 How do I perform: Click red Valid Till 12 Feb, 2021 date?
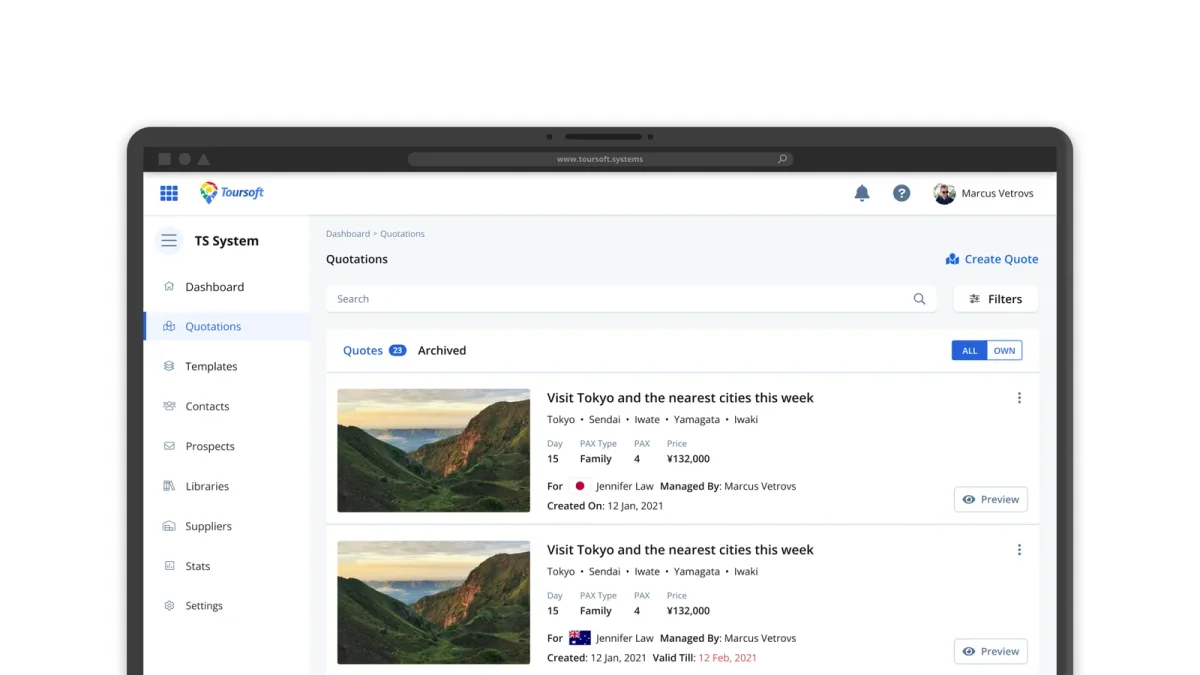tap(727, 658)
